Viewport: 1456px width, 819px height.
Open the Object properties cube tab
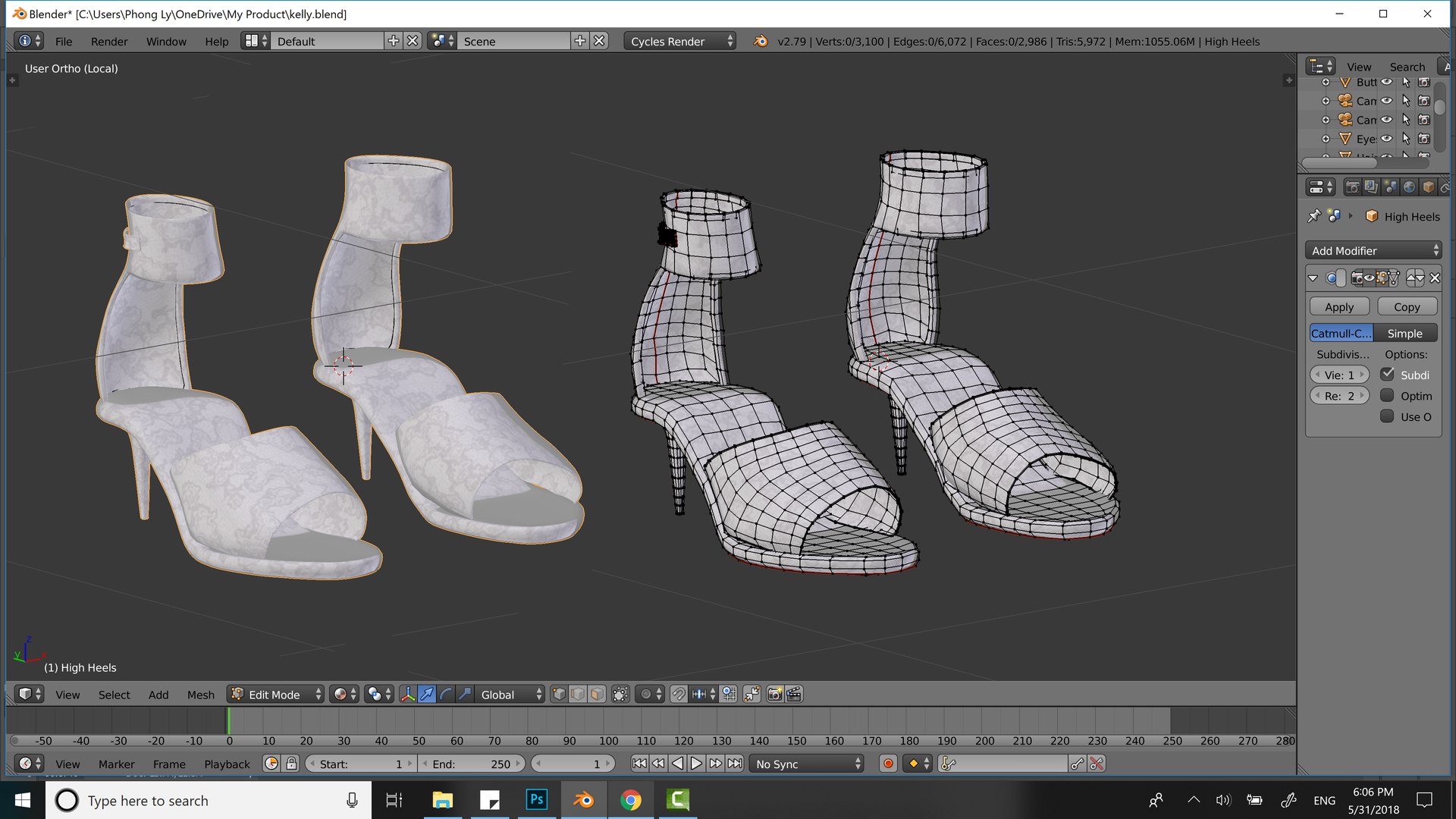1429,187
